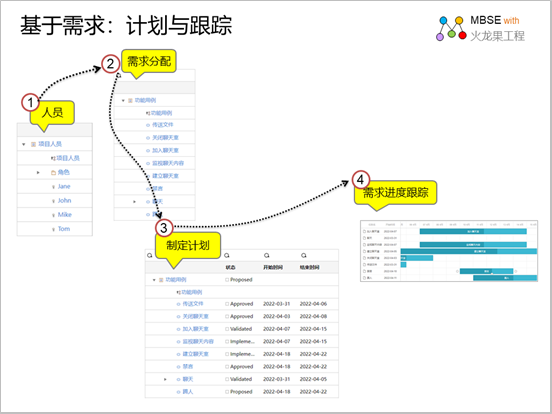Viewport: 552px width, 414px height.
Task: Open the 建立聊天室 link in the requirements tree
Action: click(x=165, y=176)
